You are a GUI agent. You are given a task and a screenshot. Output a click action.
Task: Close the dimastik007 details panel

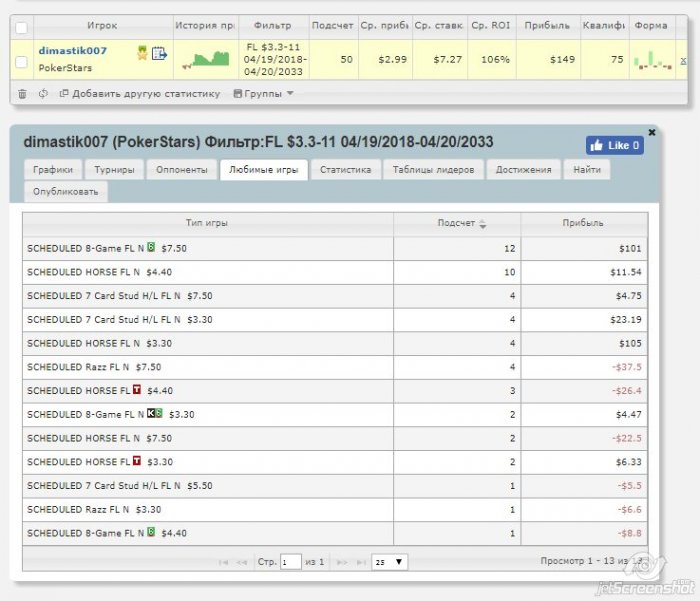tap(652, 132)
